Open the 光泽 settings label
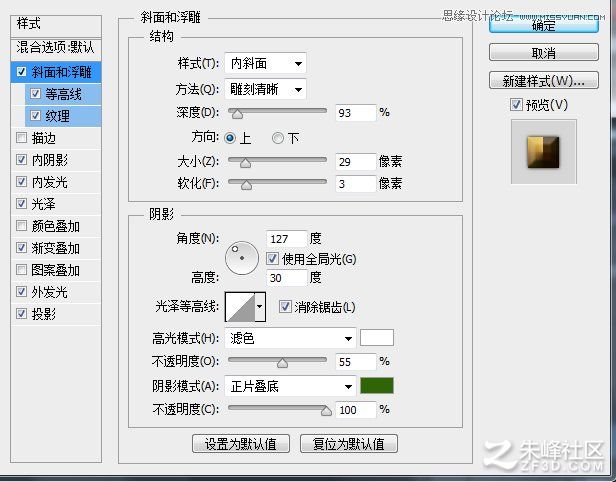The height and width of the screenshot is (482, 616). click(x=44, y=204)
